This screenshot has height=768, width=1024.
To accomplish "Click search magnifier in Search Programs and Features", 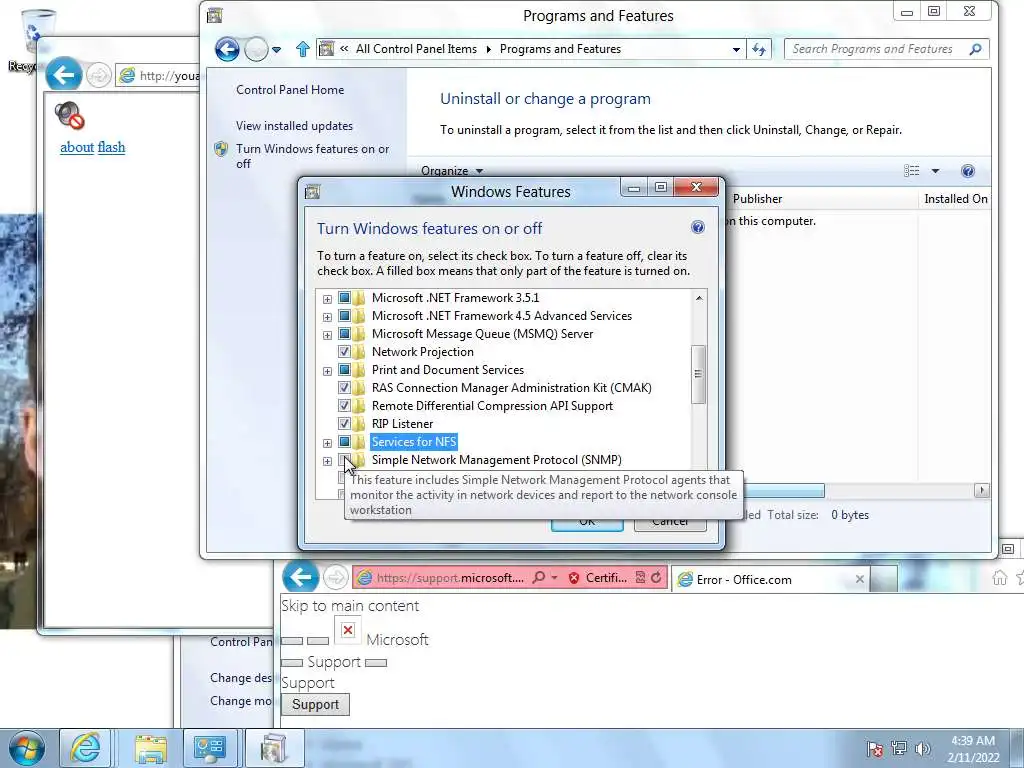I will point(975,49).
